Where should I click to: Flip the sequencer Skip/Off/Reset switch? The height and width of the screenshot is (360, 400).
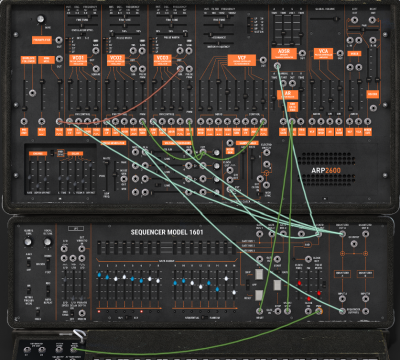click(x=248, y=285)
